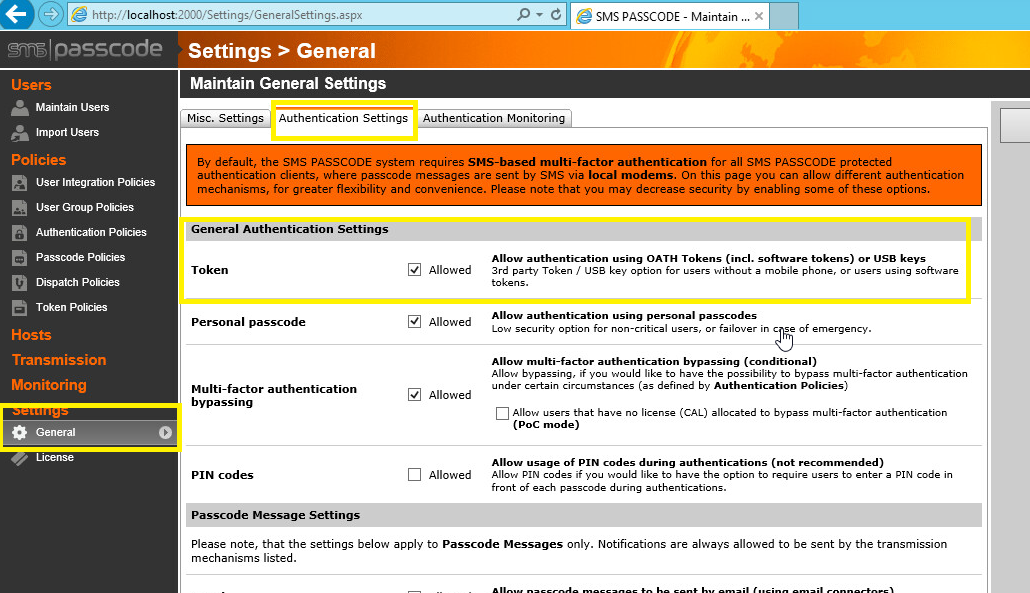Enable the PIN codes Allowed checkbox
This screenshot has height=593, width=1030.
click(414, 475)
